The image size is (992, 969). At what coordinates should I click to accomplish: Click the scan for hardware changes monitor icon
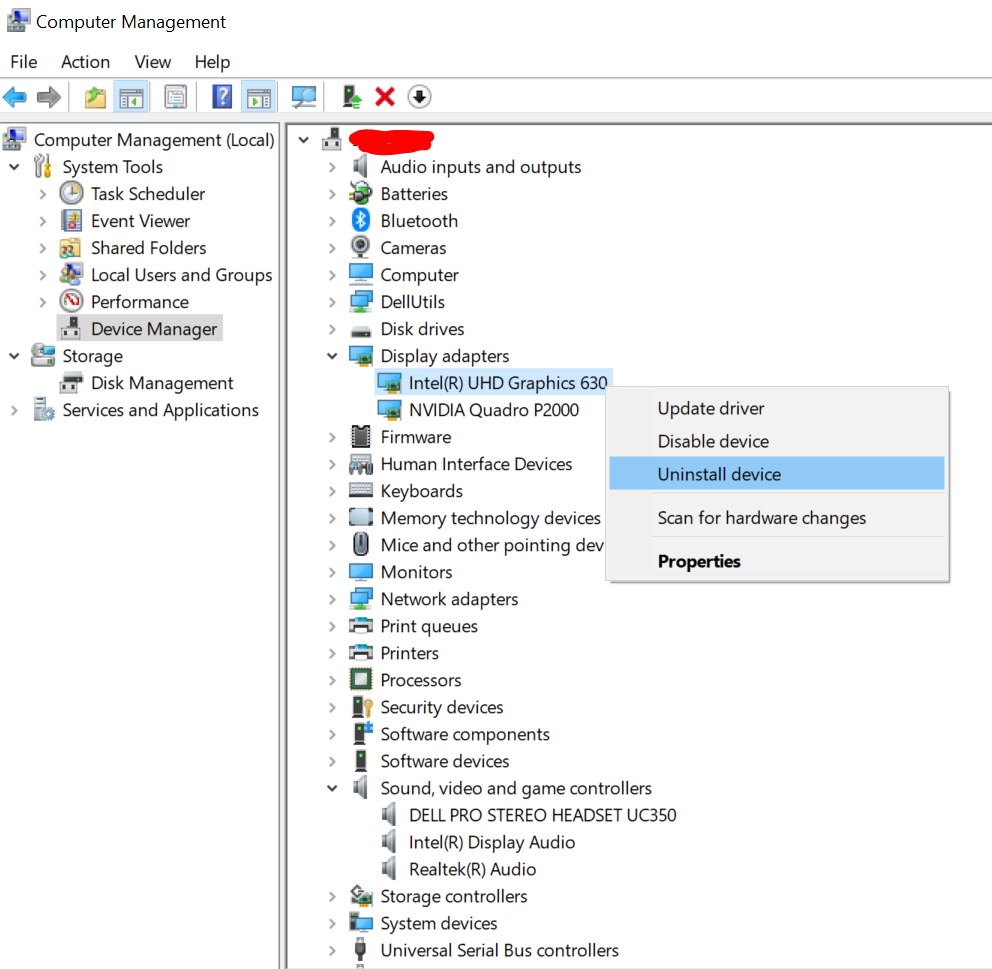pyautogui.click(x=303, y=97)
